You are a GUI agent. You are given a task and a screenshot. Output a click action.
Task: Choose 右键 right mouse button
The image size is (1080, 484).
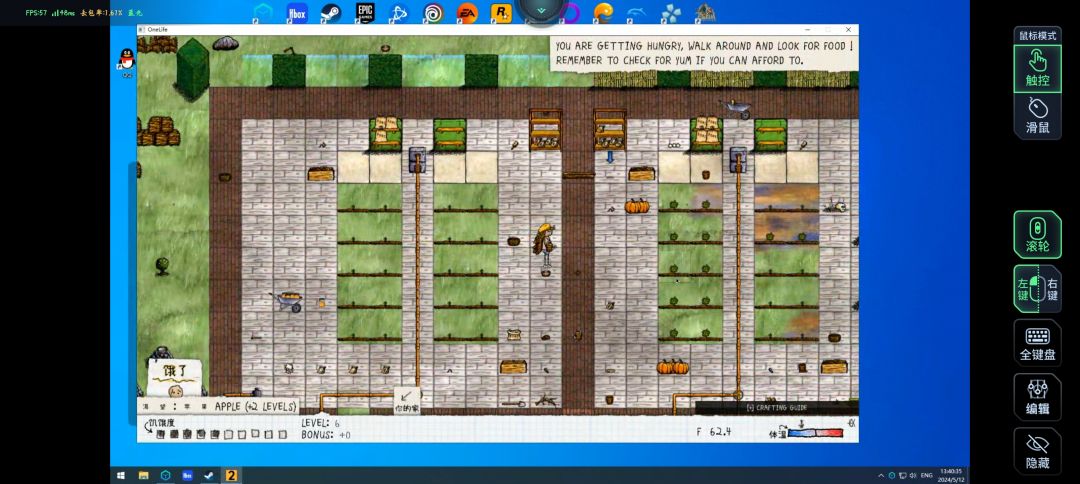coord(1050,289)
